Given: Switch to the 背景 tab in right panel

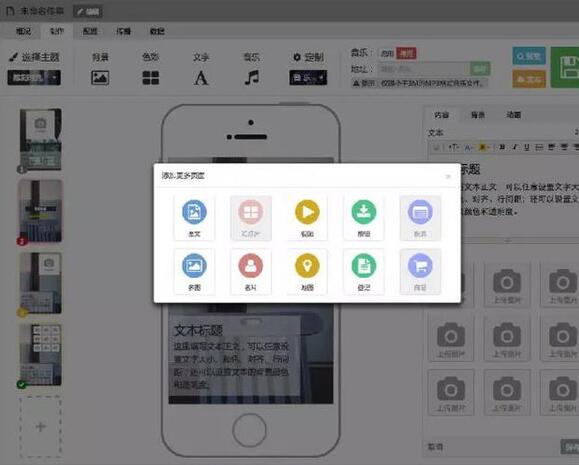Looking at the screenshot, I should pos(478,115).
